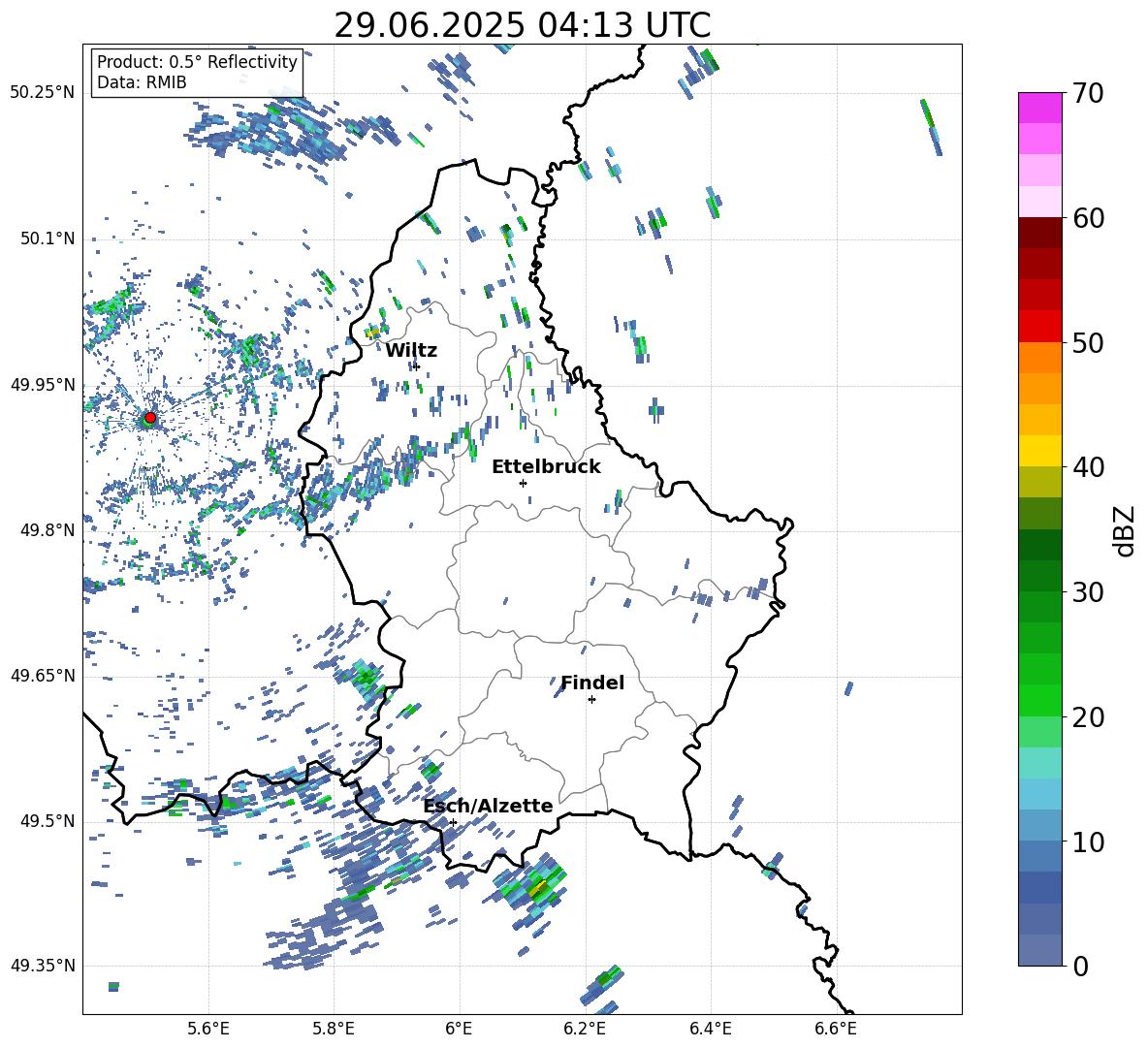Click the 49.65°N latitude tick label
Screen dimensions: 1148x1048
point(43,675)
